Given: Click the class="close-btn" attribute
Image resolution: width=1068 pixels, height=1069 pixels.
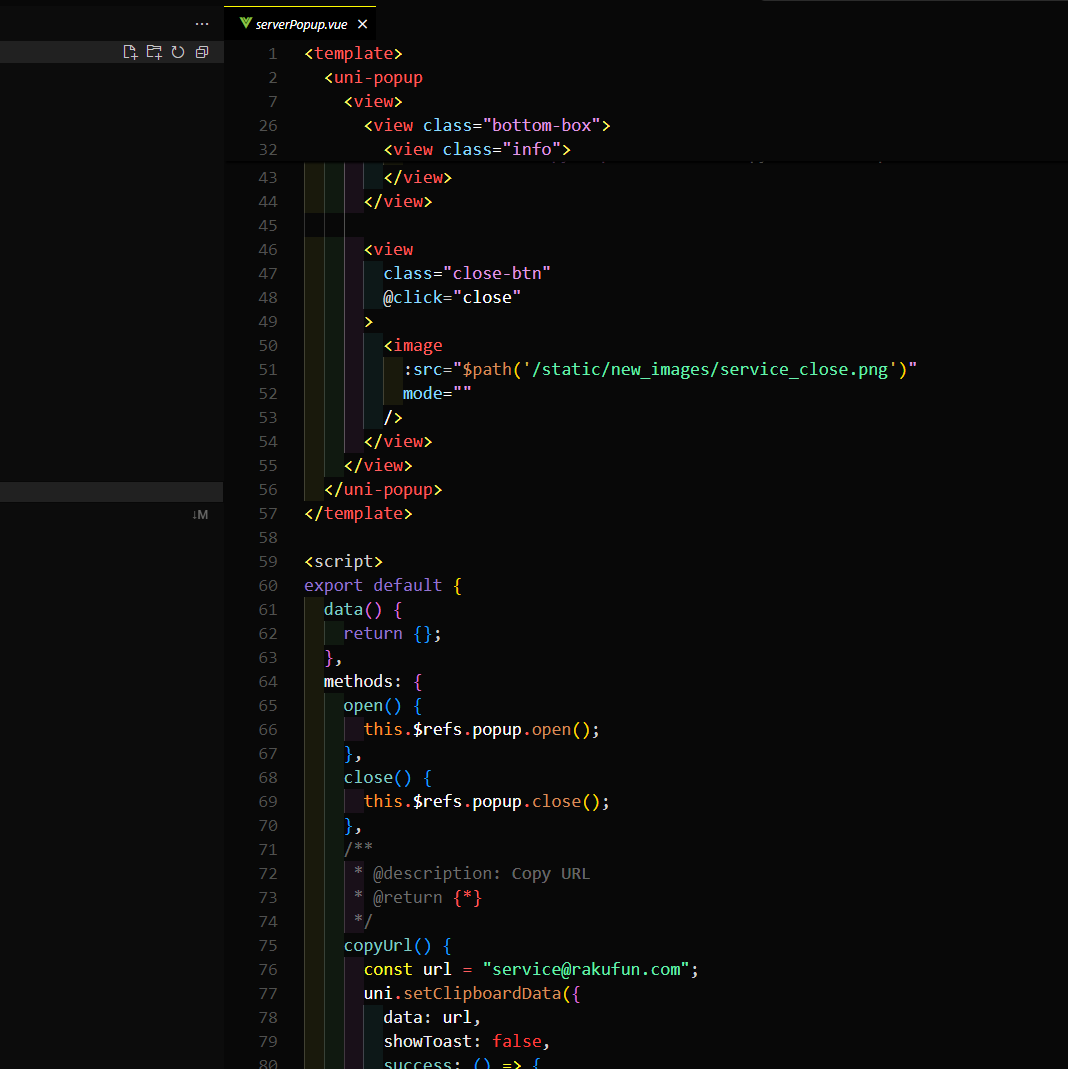Looking at the screenshot, I should pyautogui.click(x=467, y=273).
